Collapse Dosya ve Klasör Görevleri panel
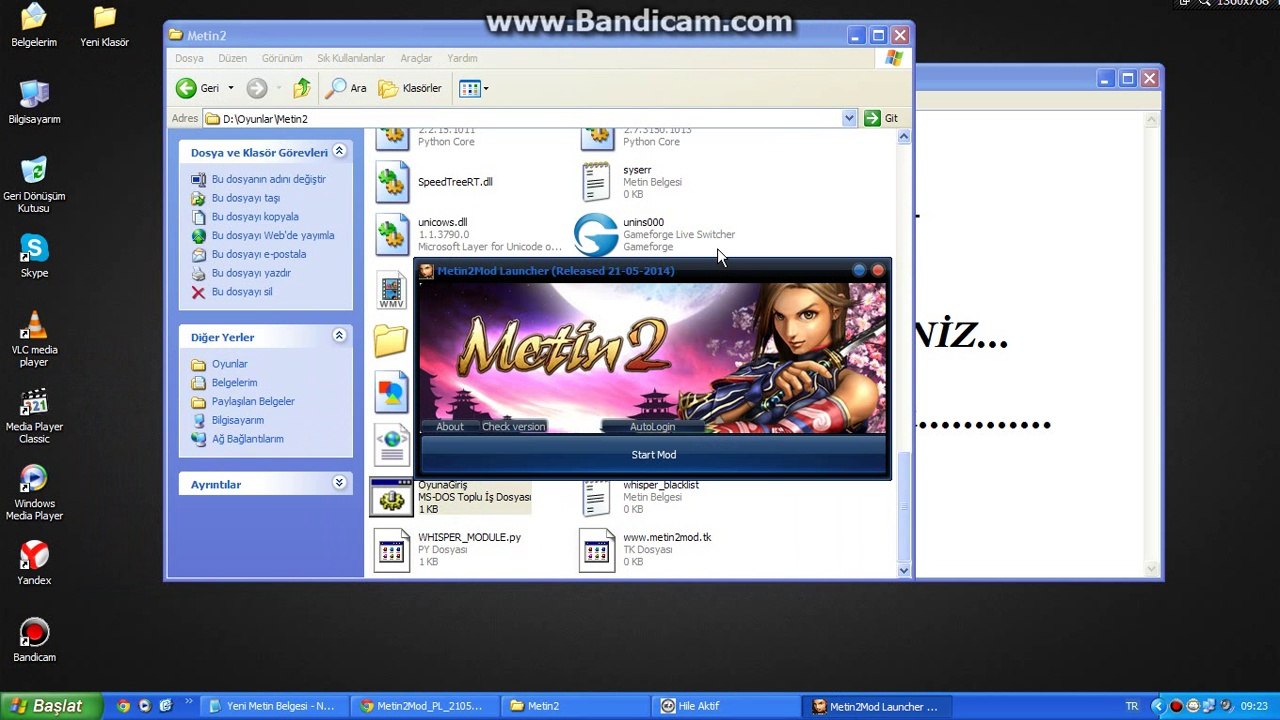 [339, 151]
